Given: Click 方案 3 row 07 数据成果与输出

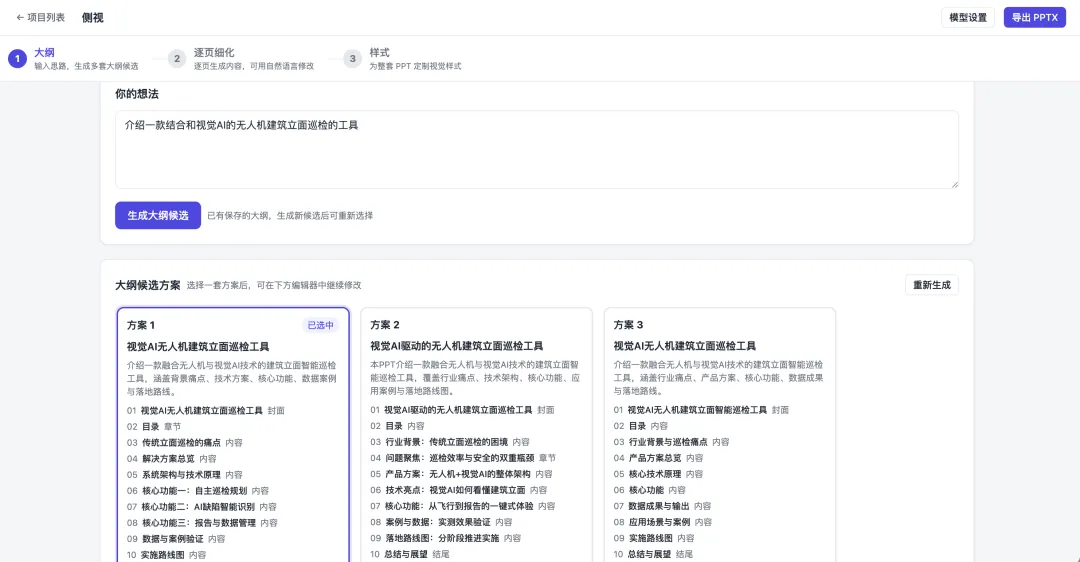Looking at the screenshot, I should pyautogui.click(x=663, y=506).
